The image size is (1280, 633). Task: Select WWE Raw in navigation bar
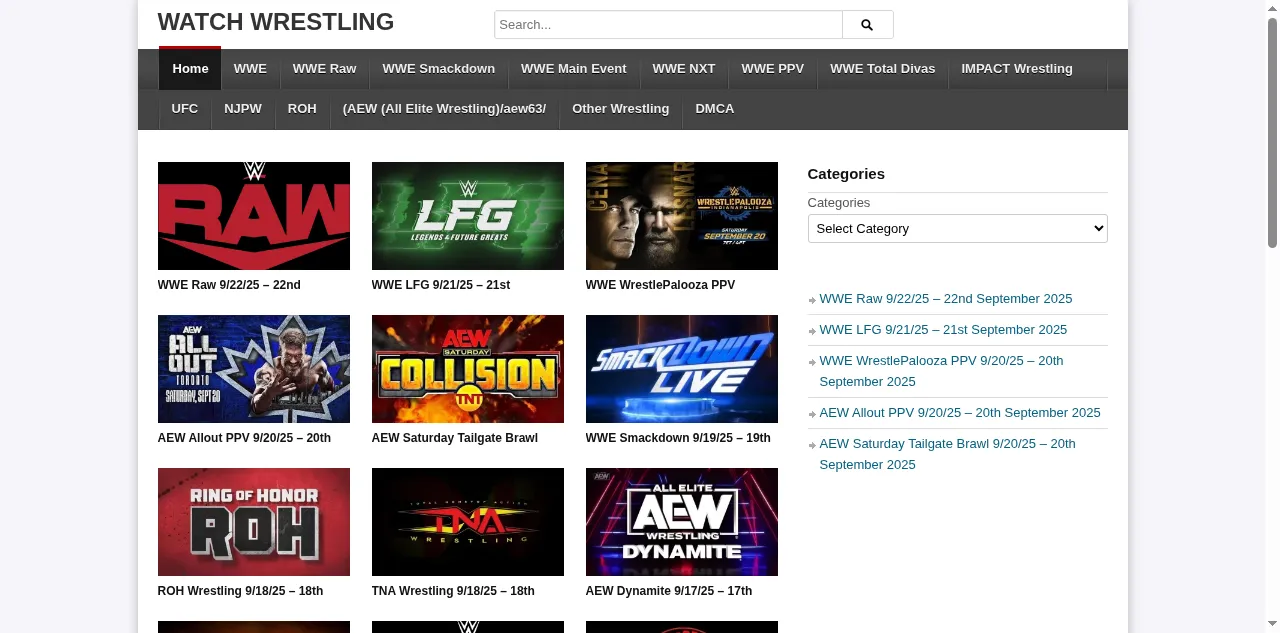click(324, 69)
